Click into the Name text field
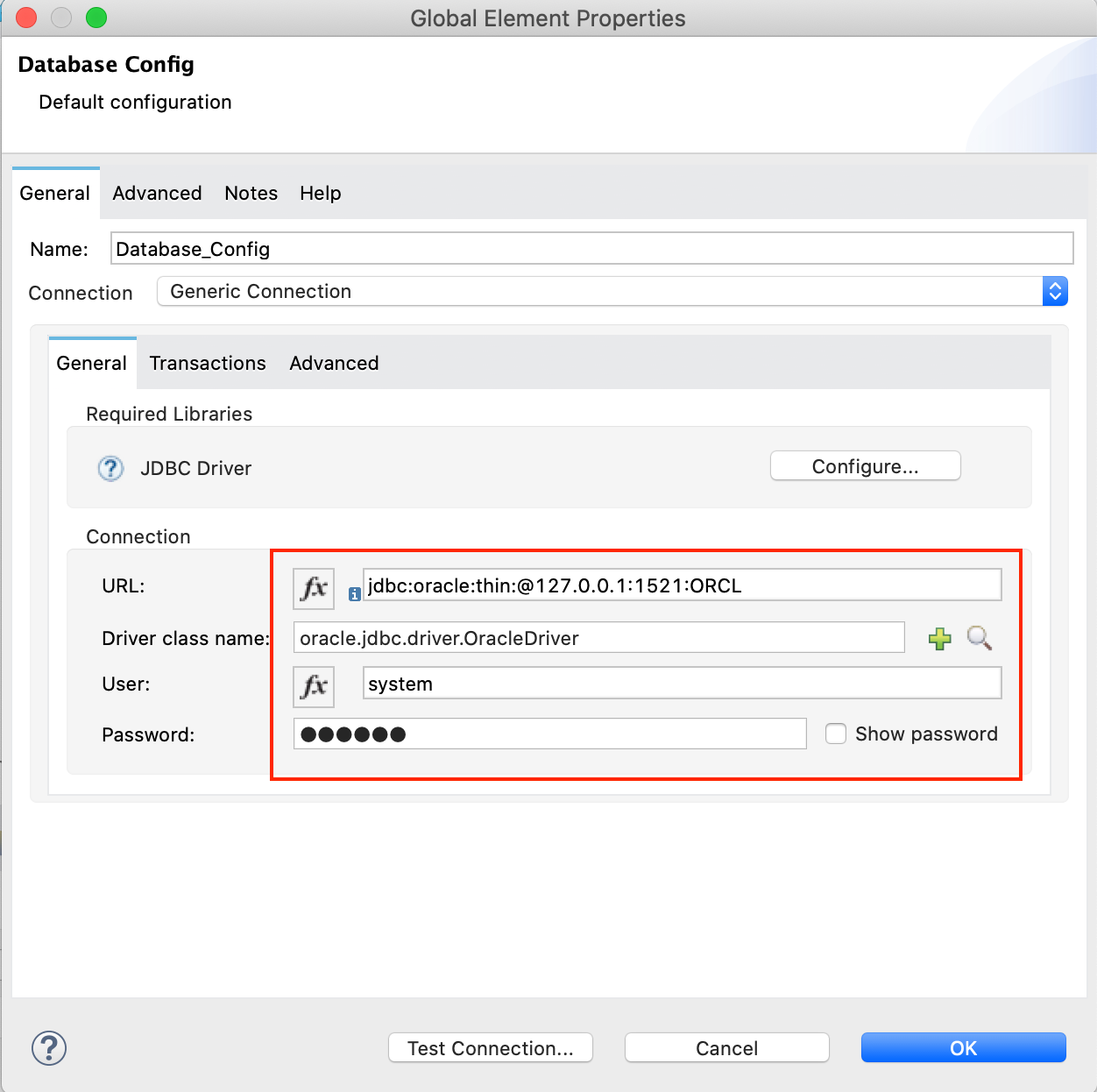 coord(591,249)
